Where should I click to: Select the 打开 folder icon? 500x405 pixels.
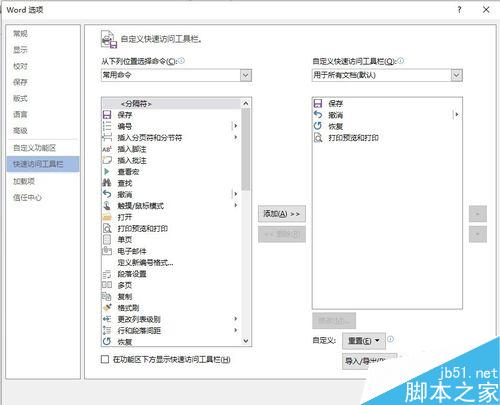pos(107,217)
